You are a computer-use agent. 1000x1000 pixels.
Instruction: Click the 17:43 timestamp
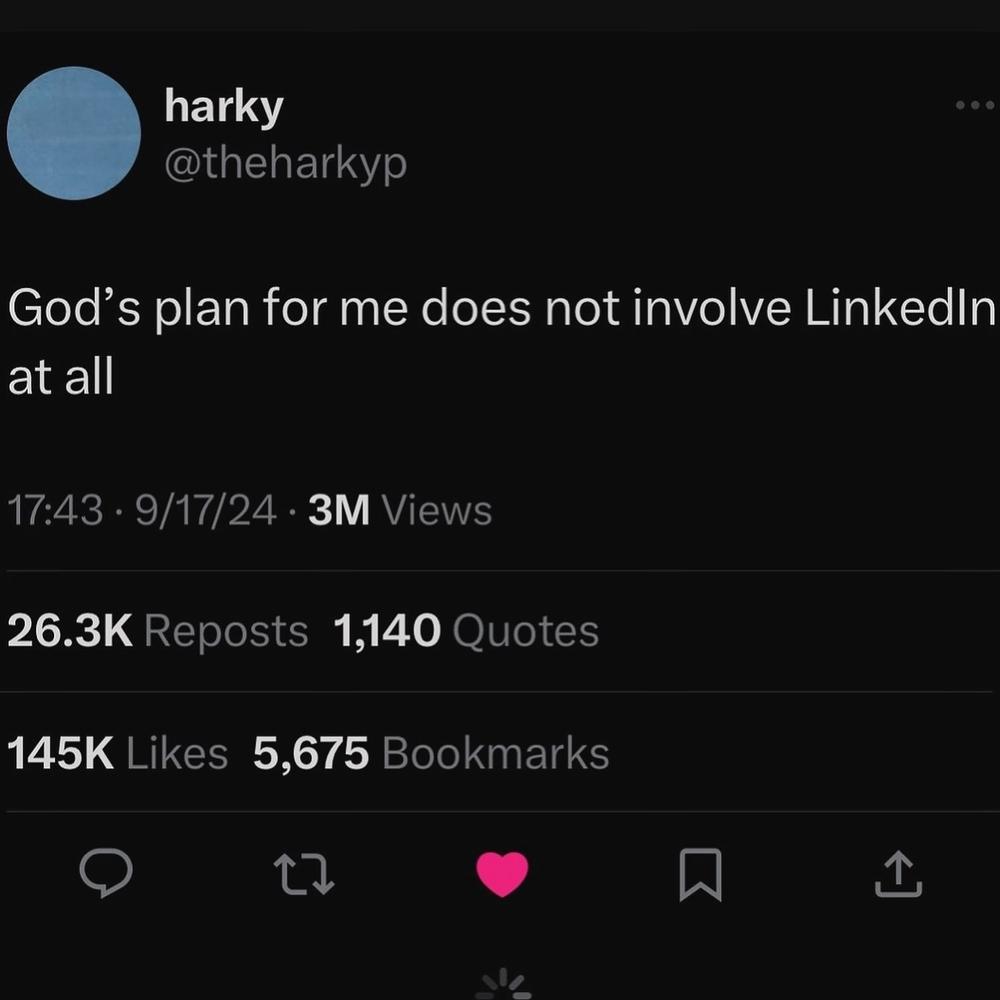(55, 511)
